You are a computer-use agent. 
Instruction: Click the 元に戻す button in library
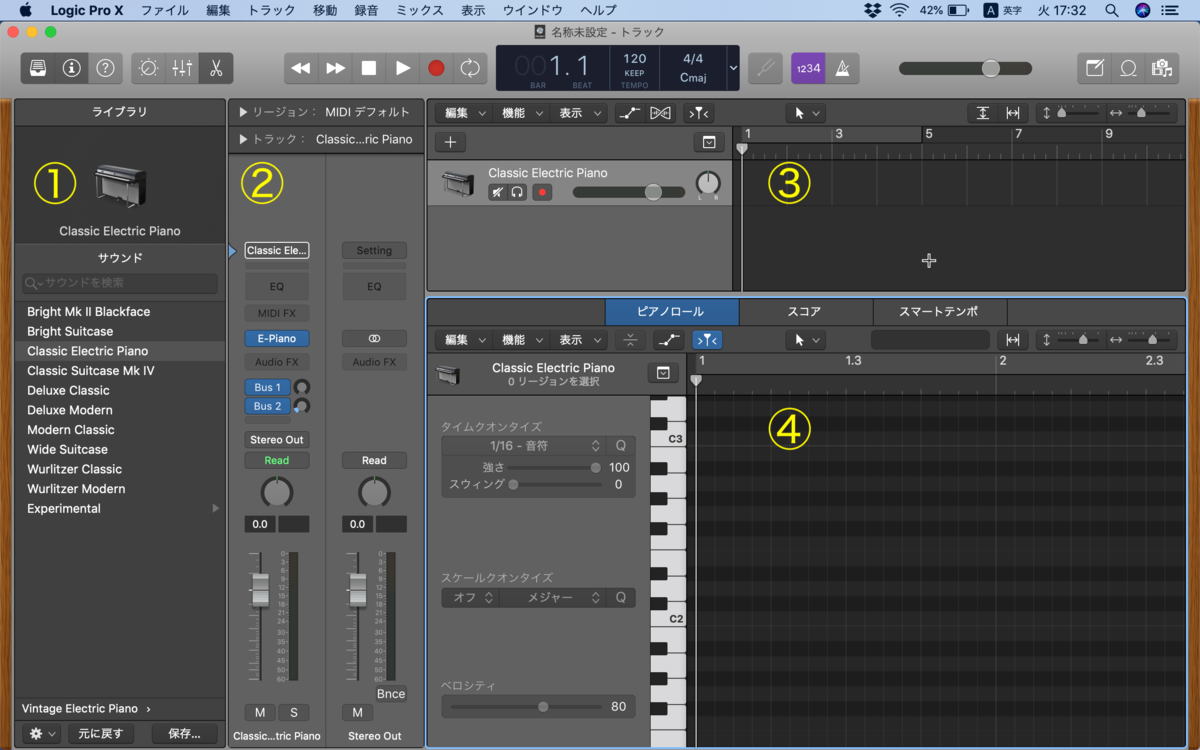(x=101, y=733)
